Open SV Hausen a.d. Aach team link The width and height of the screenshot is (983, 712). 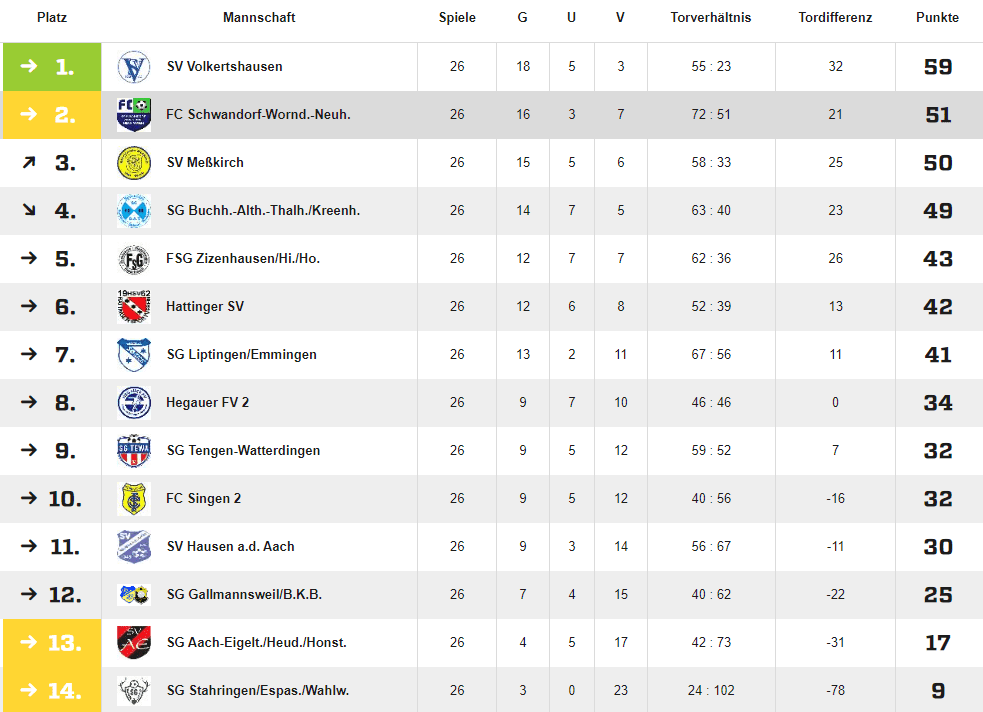click(230, 547)
